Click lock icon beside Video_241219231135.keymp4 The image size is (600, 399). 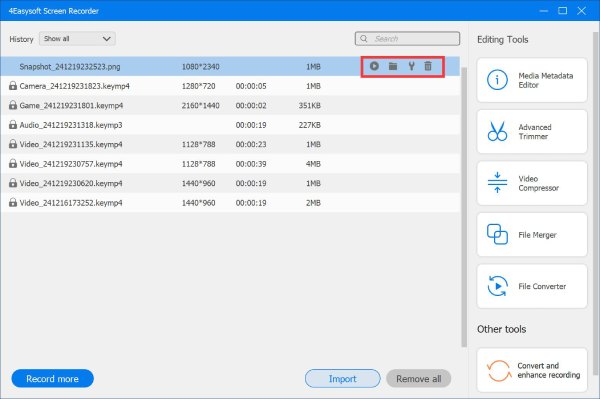tap(13, 144)
